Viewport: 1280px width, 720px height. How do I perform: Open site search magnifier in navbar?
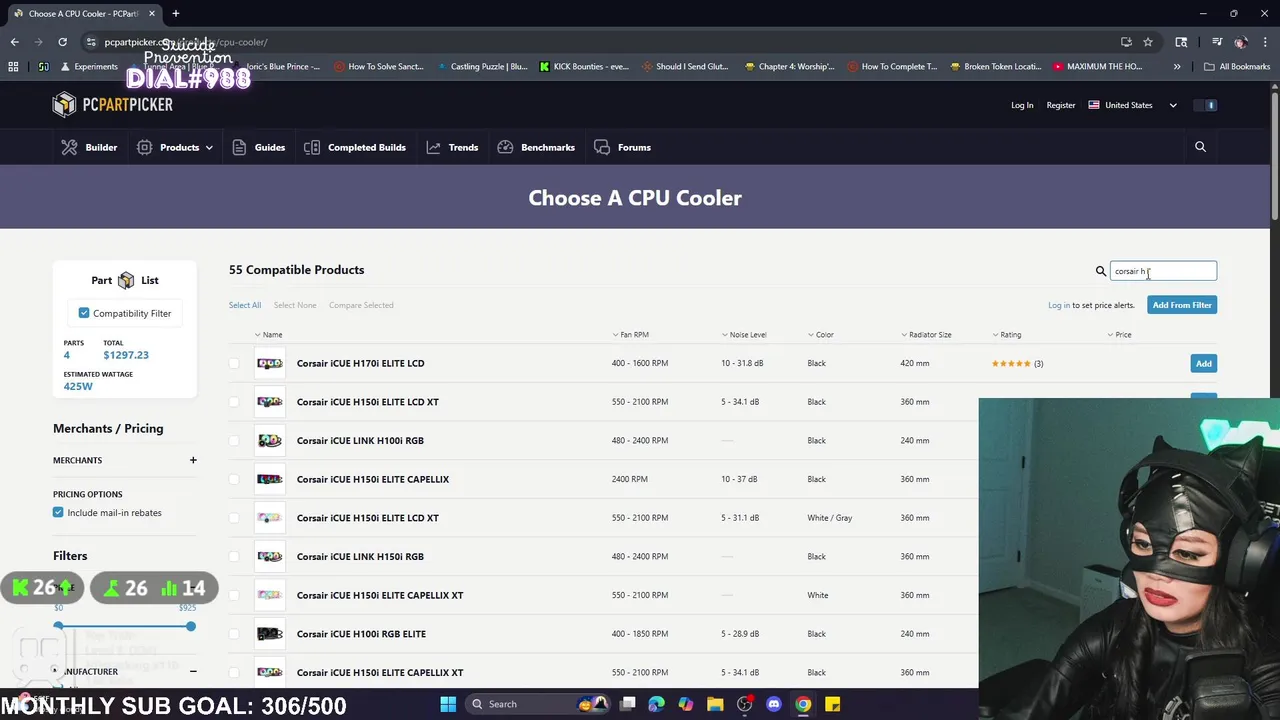coord(1200,147)
